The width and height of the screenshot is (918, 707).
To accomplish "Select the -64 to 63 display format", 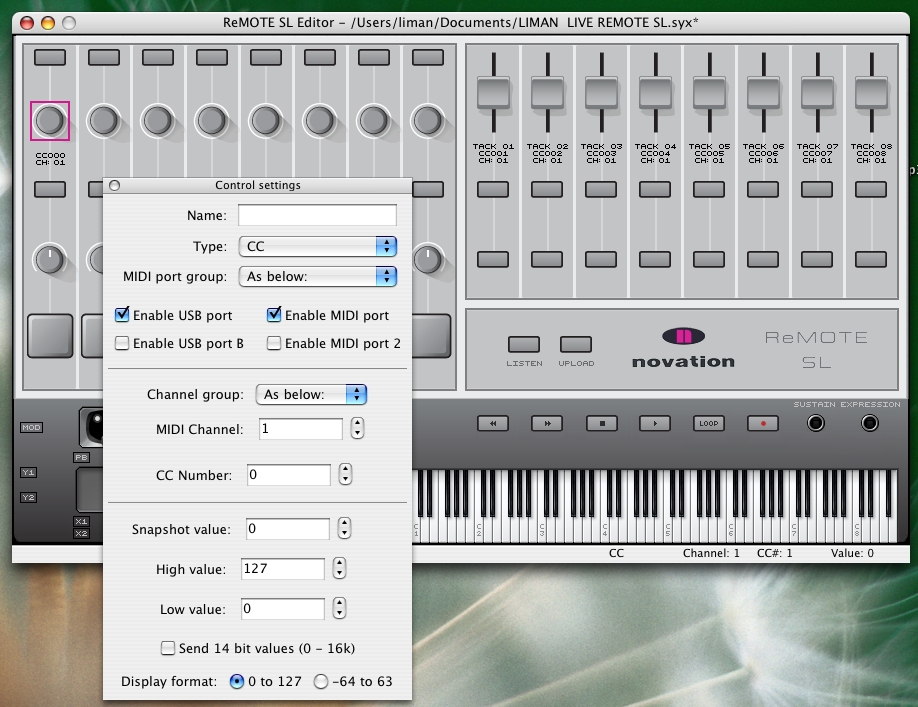I will coord(321,681).
